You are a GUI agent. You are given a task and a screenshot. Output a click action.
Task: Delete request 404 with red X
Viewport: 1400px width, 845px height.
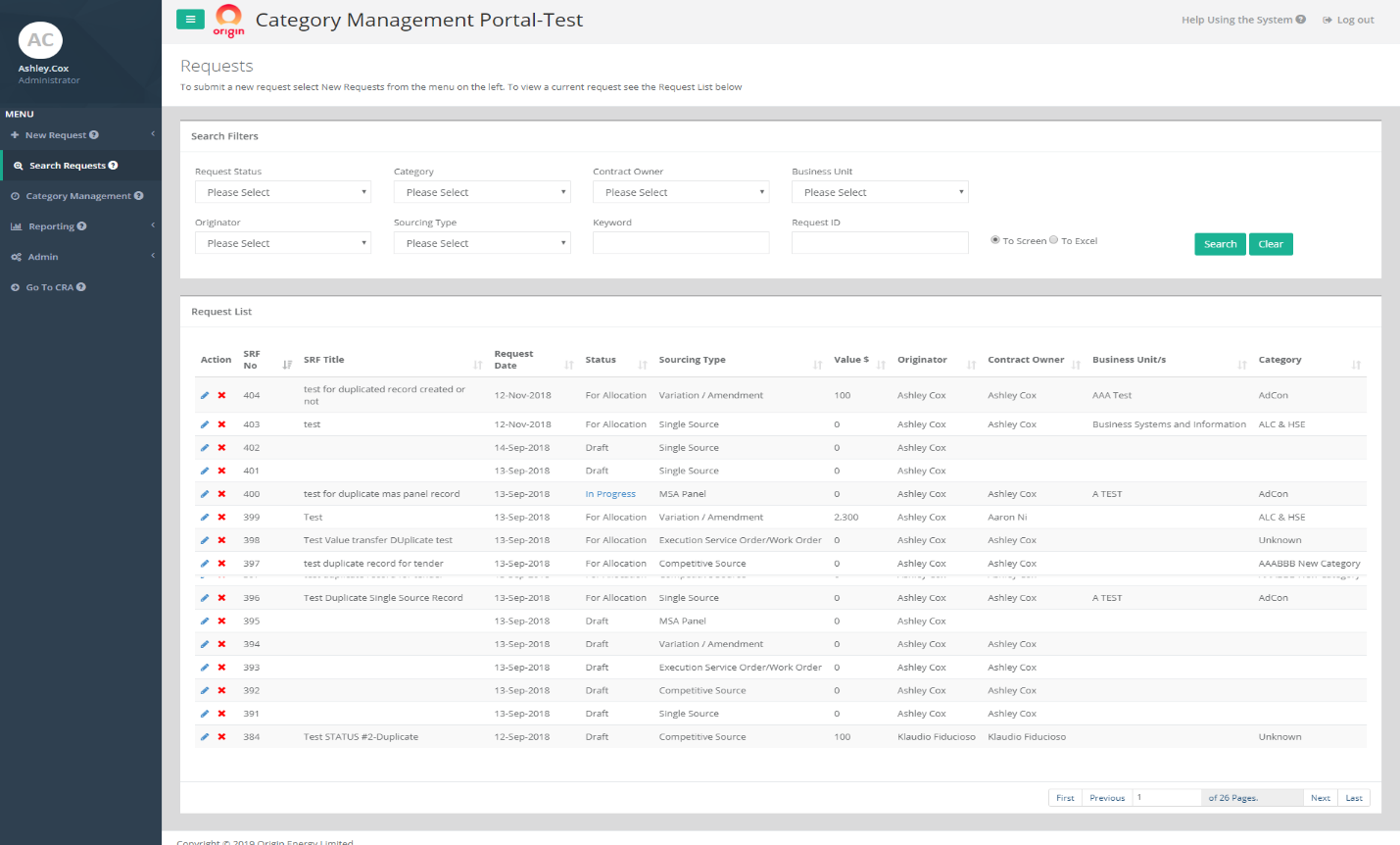tap(221, 395)
